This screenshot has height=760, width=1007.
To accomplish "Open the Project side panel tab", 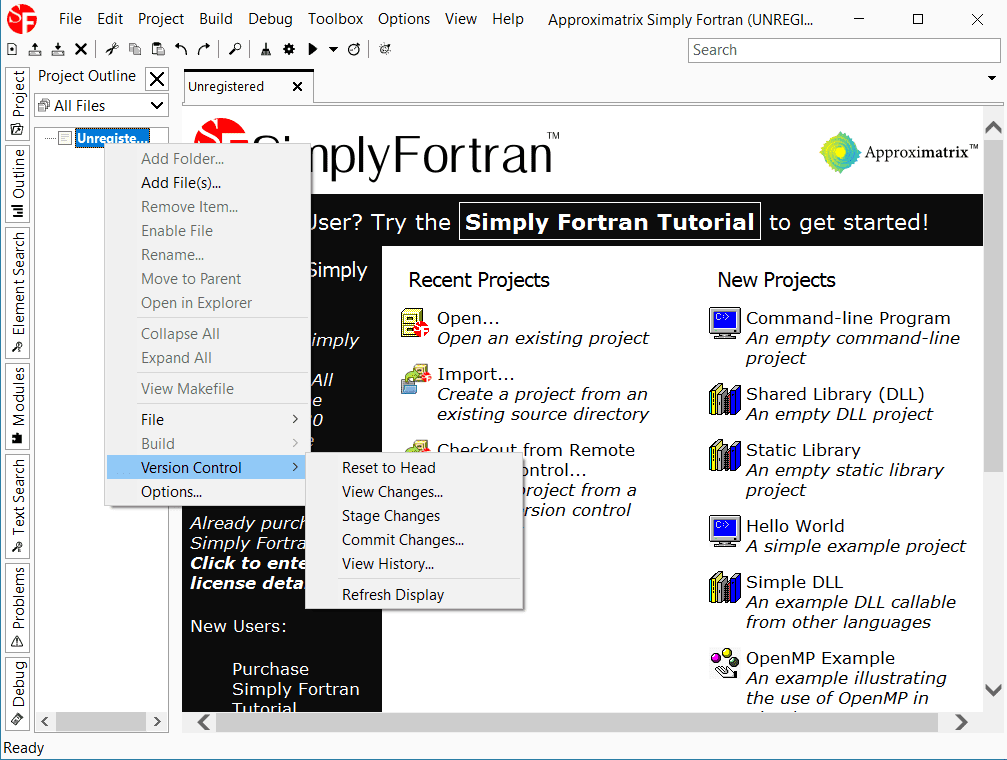I will 18,103.
